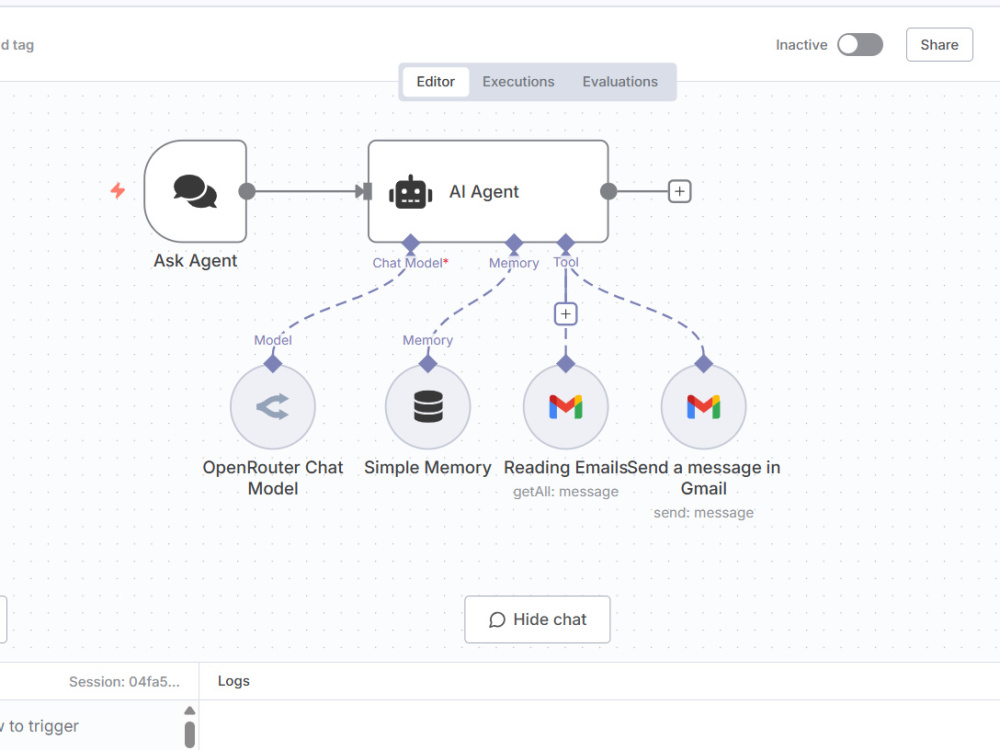Add a node after AI Agent output
The image size is (1000, 750).
click(x=679, y=191)
